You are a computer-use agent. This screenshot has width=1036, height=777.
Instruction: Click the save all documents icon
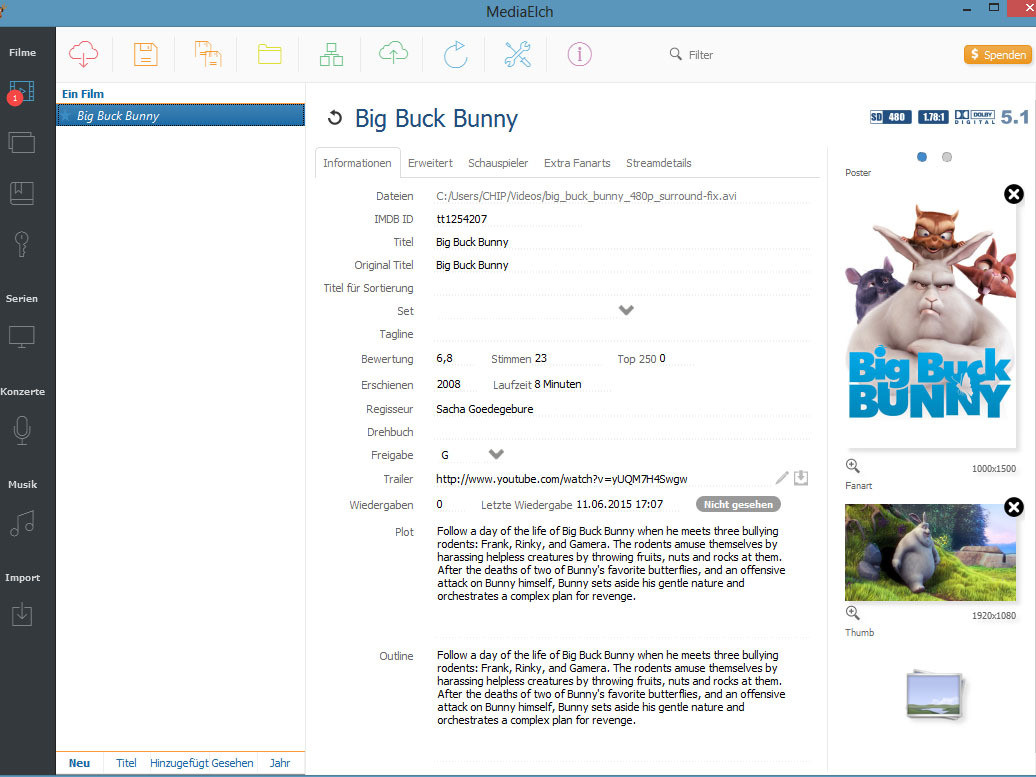pos(207,54)
